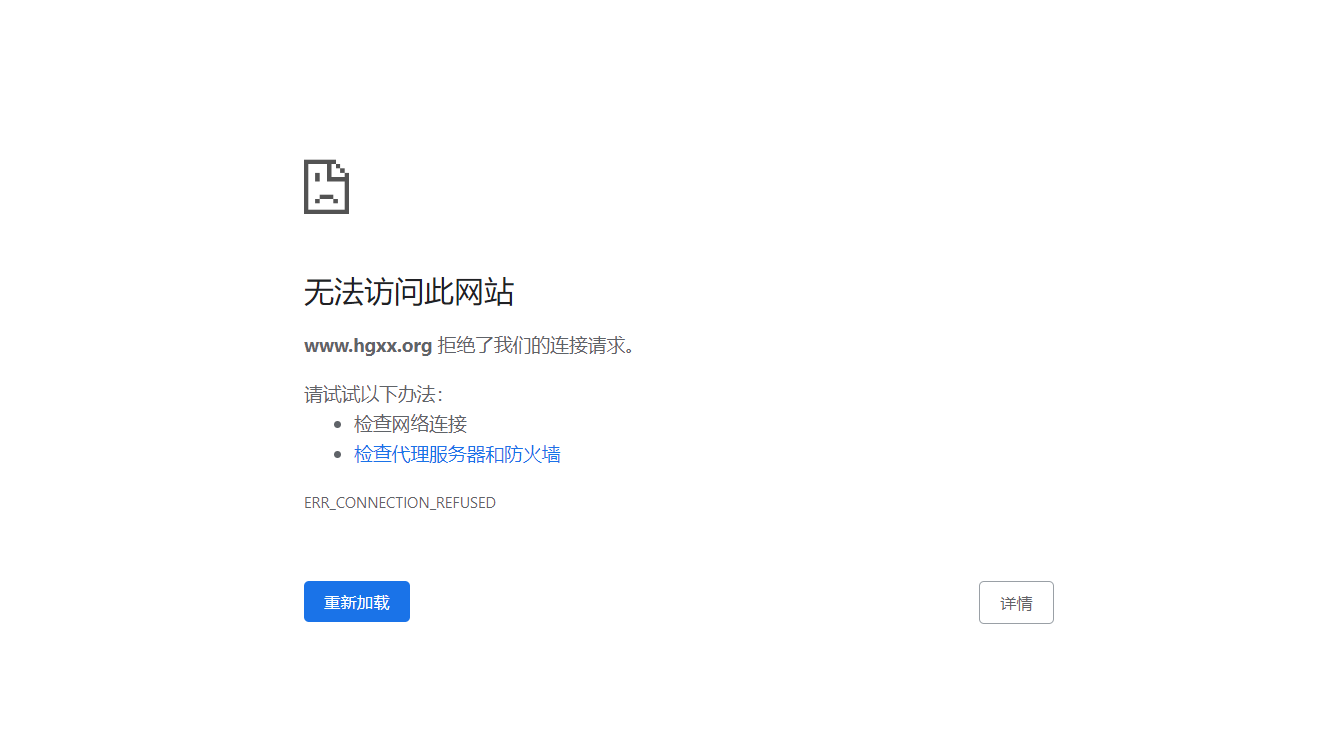Open the 详情 details button
Screen dimensions: 1337x753
click(1016, 603)
